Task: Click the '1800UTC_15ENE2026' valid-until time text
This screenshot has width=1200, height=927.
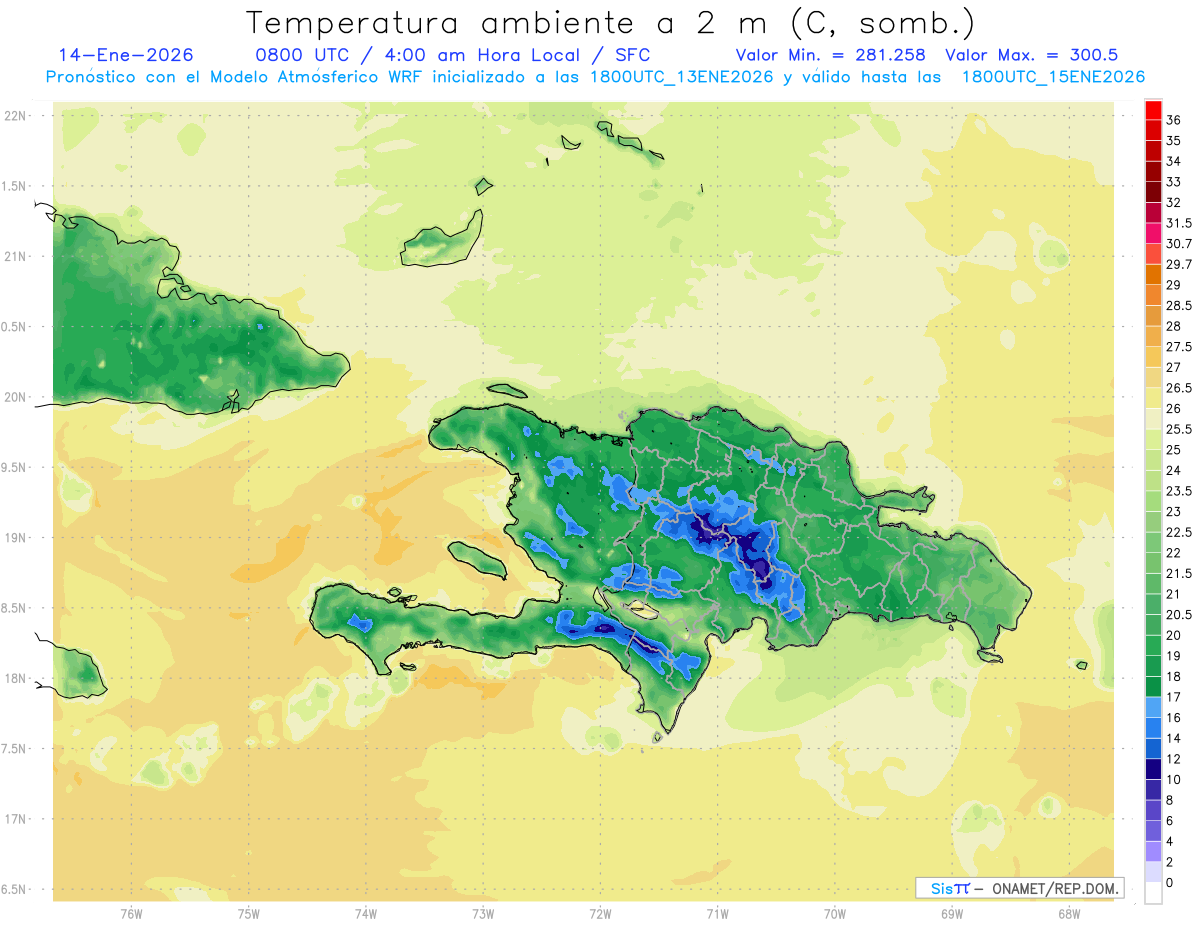Action: click(x=1053, y=77)
